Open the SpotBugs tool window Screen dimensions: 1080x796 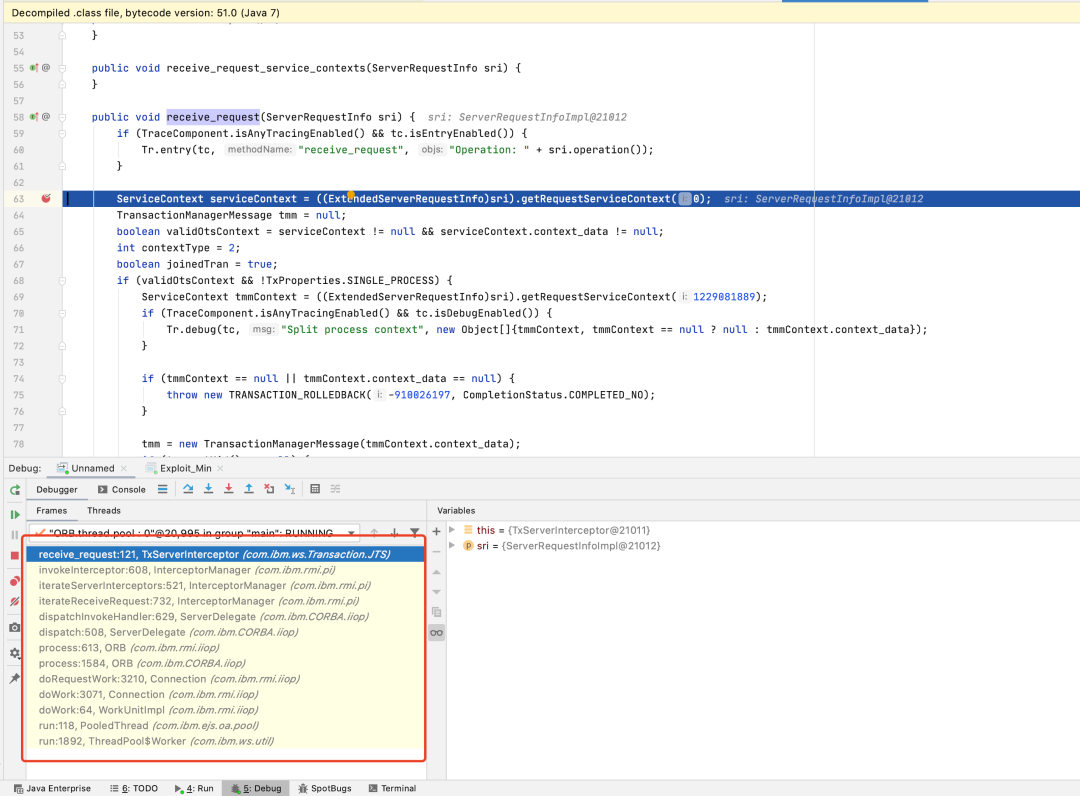324,788
